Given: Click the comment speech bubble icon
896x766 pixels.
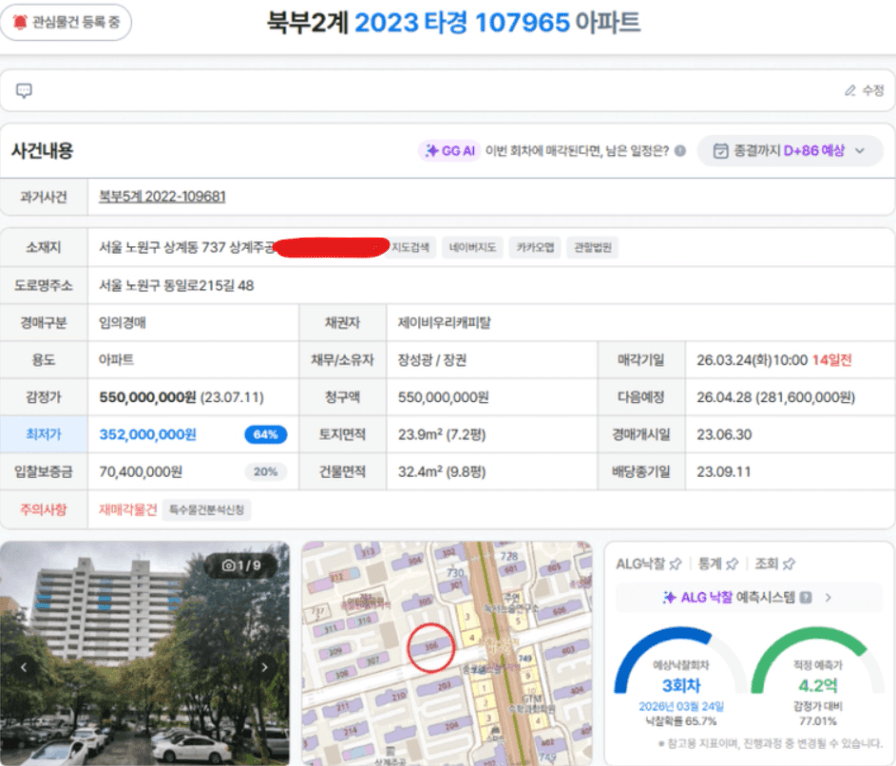Looking at the screenshot, I should (24, 91).
